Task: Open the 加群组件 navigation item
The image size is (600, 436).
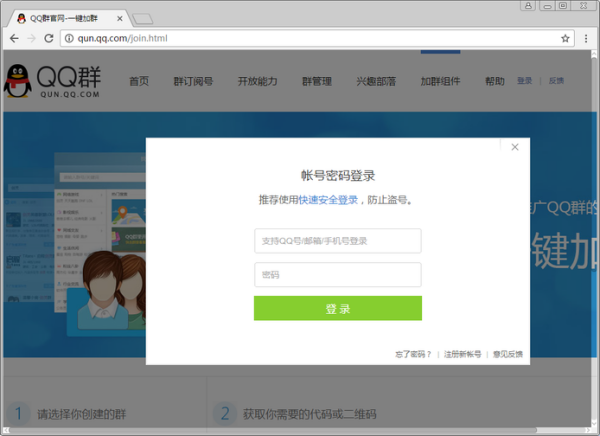Action: (x=435, y=82)
